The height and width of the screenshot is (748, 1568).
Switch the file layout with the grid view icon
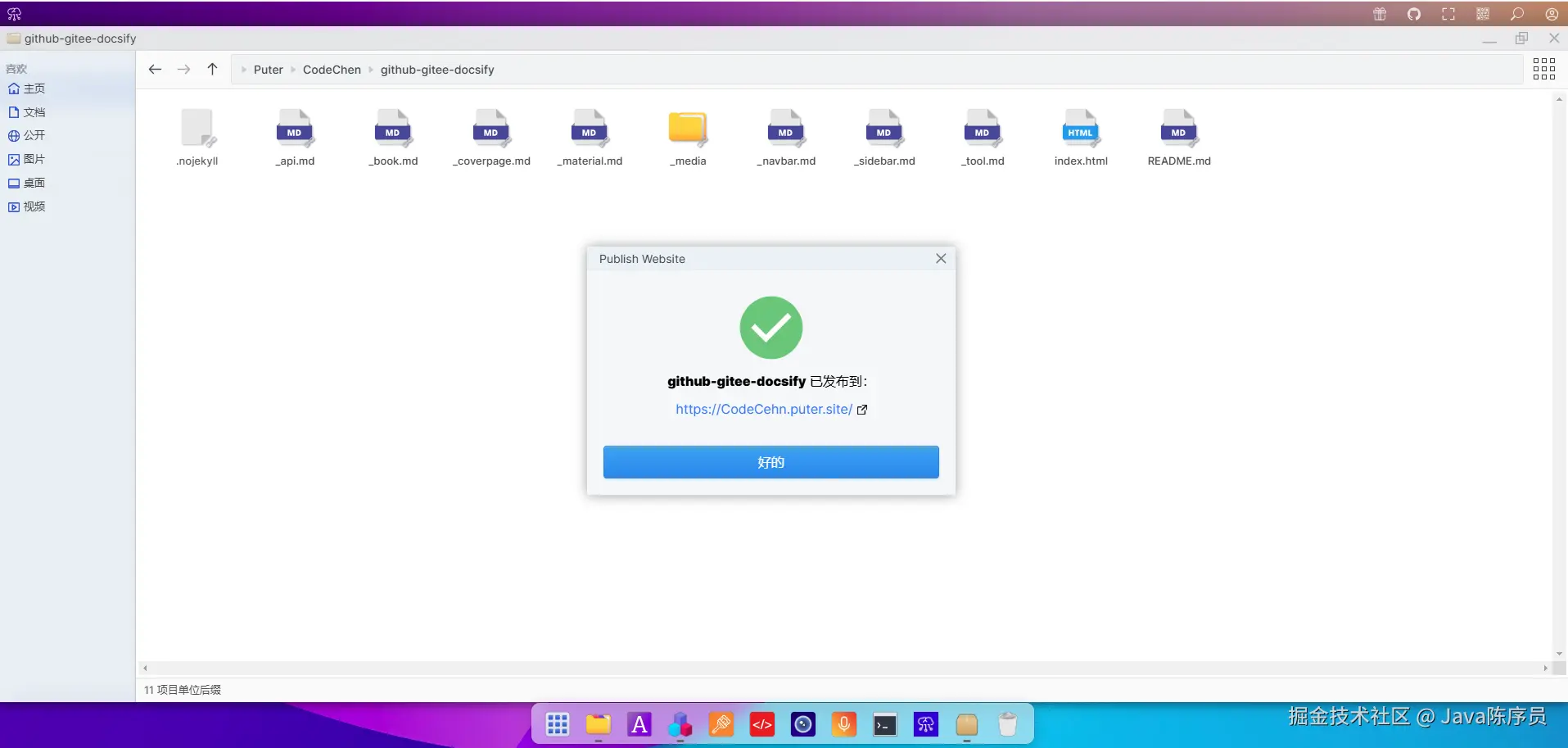click(x=1543, y=69)
